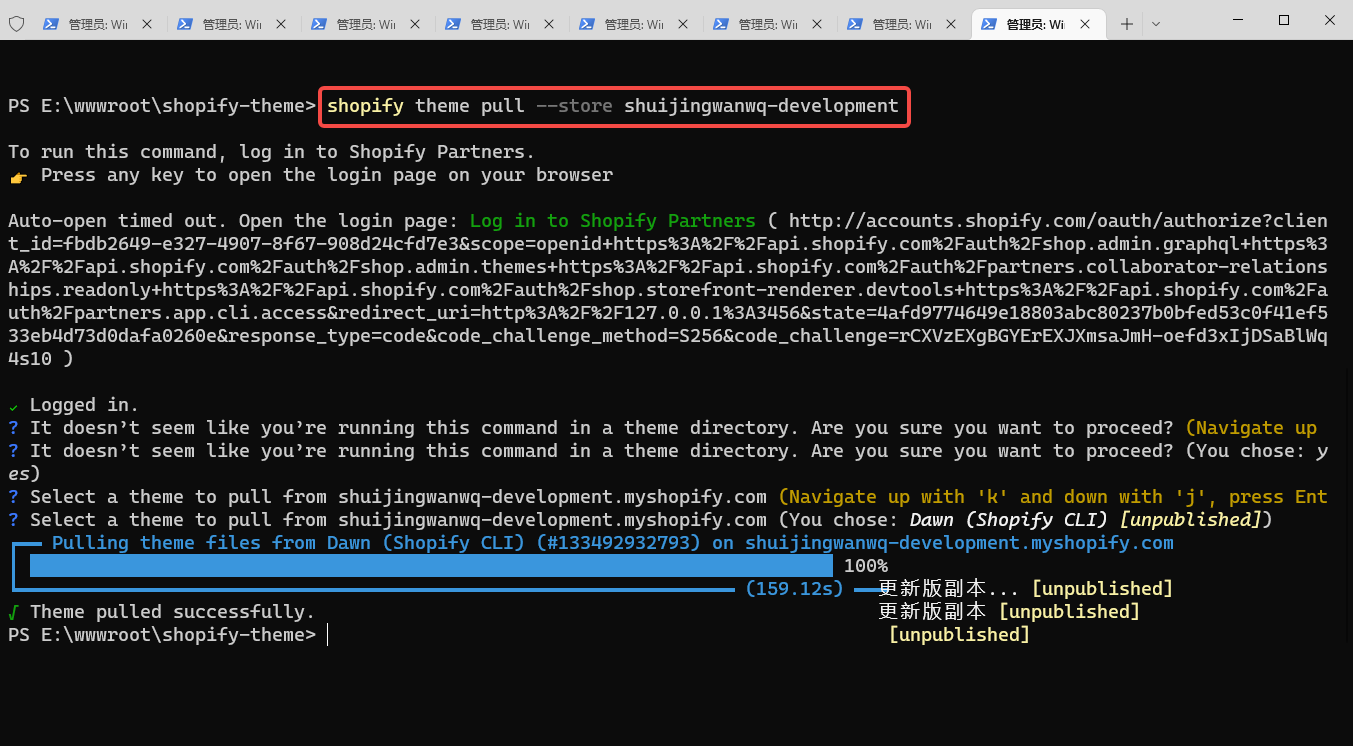Minimize the Windows Terminal window

[1238, 20]
